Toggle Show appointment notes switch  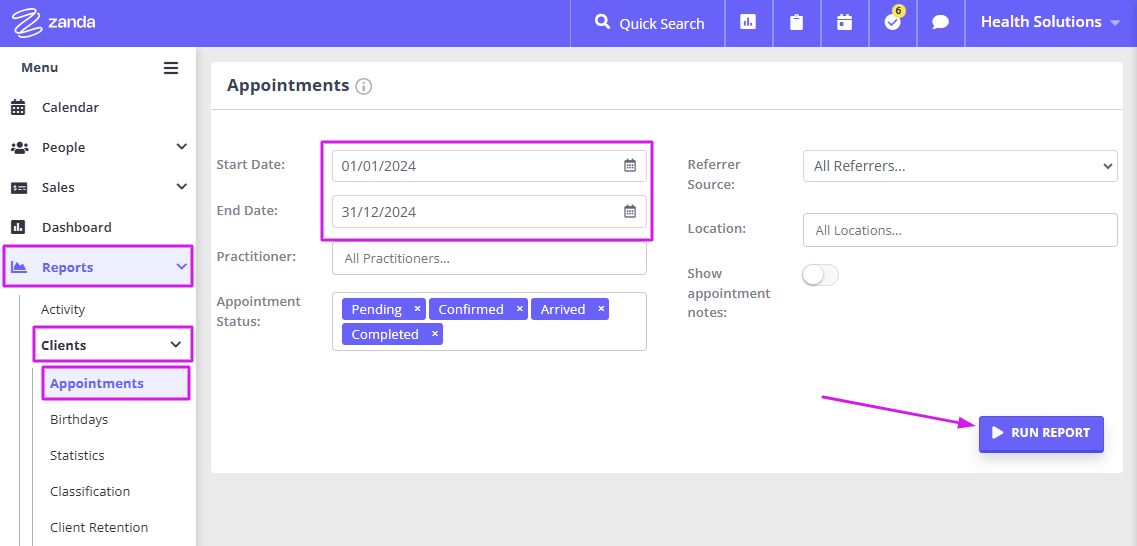[x=820, y=275]
